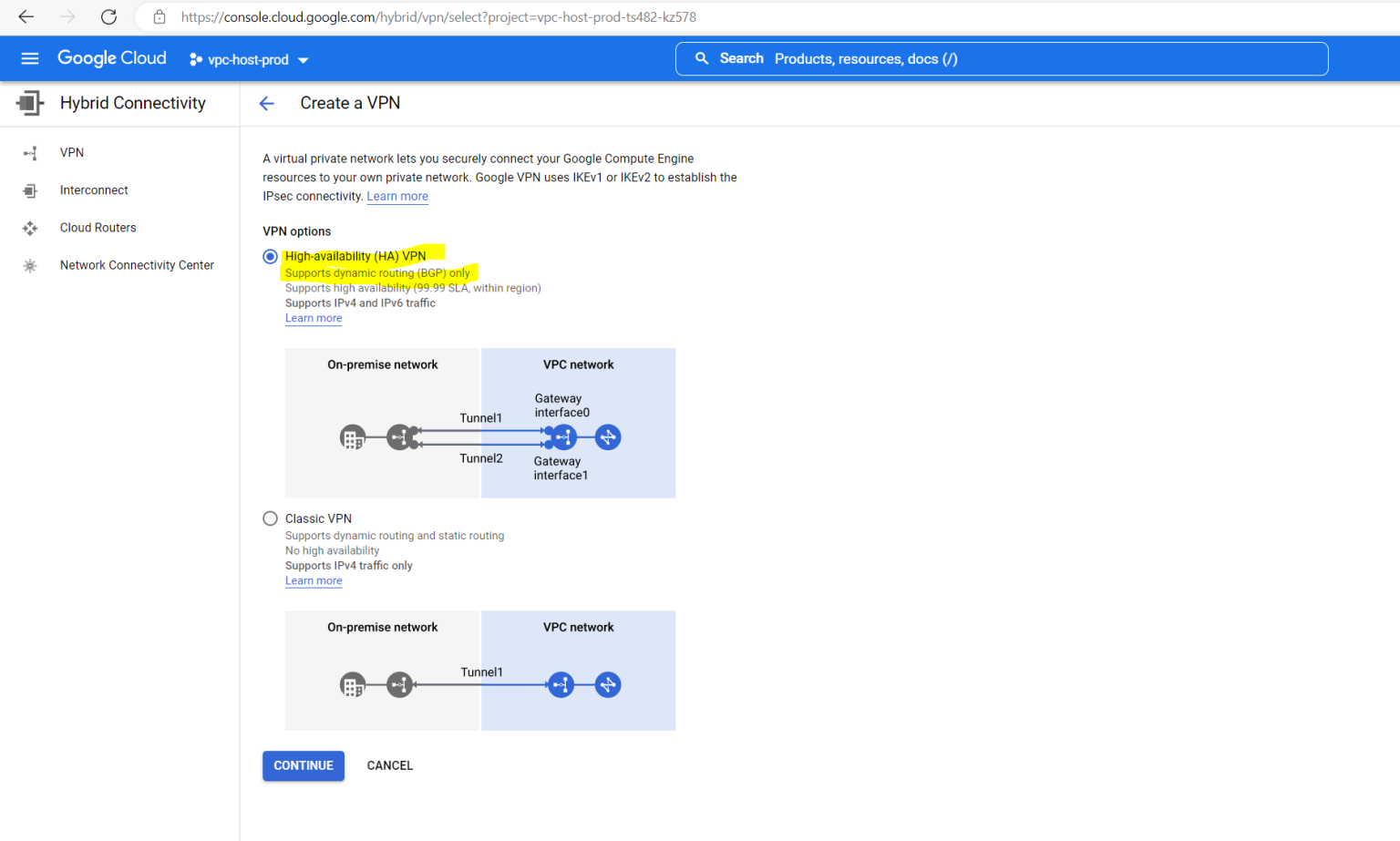Click the Google Cloud logo
1400x841 pixels.
tap(111, 57)
